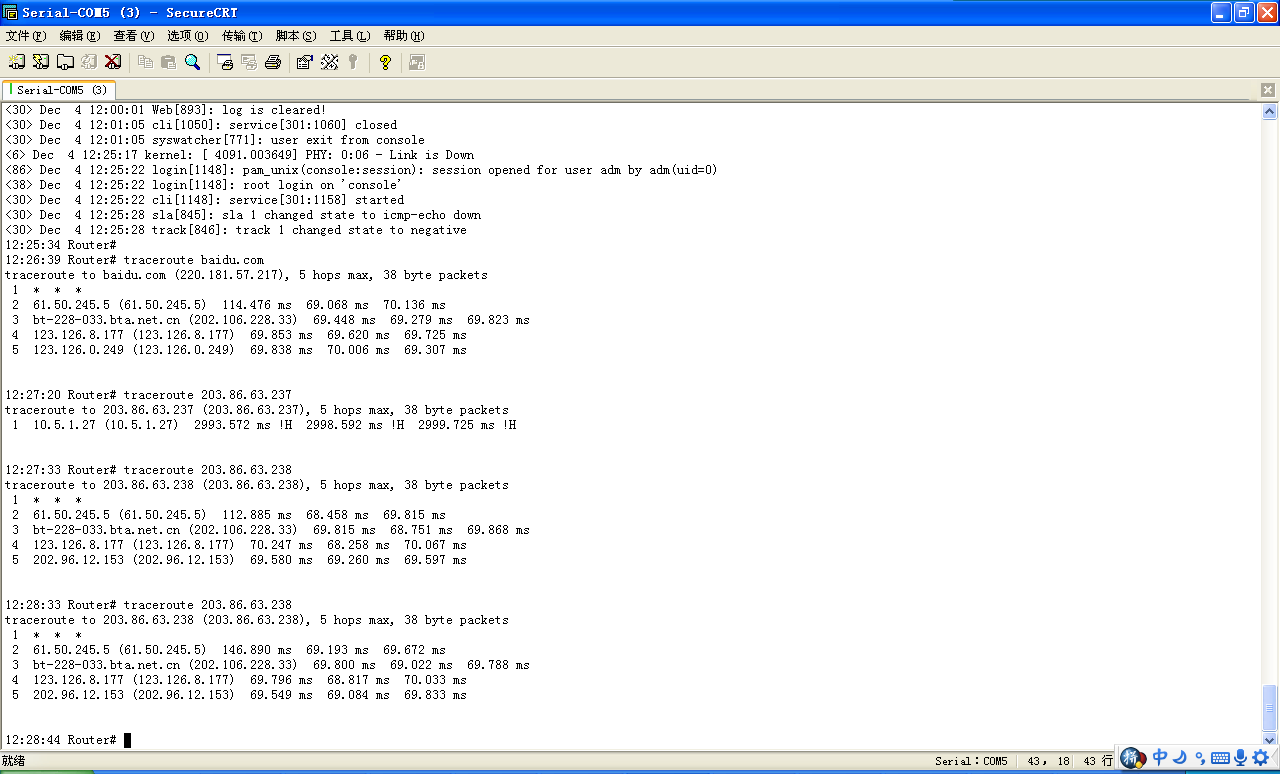This screenshot has height=774, width=1280.
Task: Open Find with the magnifying glass icon
Action: [193, 62]
